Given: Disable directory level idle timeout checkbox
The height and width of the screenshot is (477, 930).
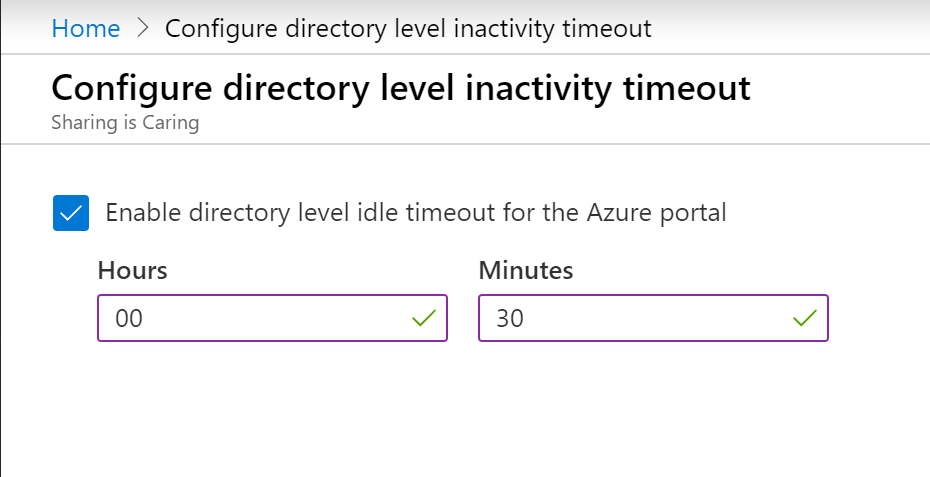Looking at the screenshot, I should [x=71, y=213].
